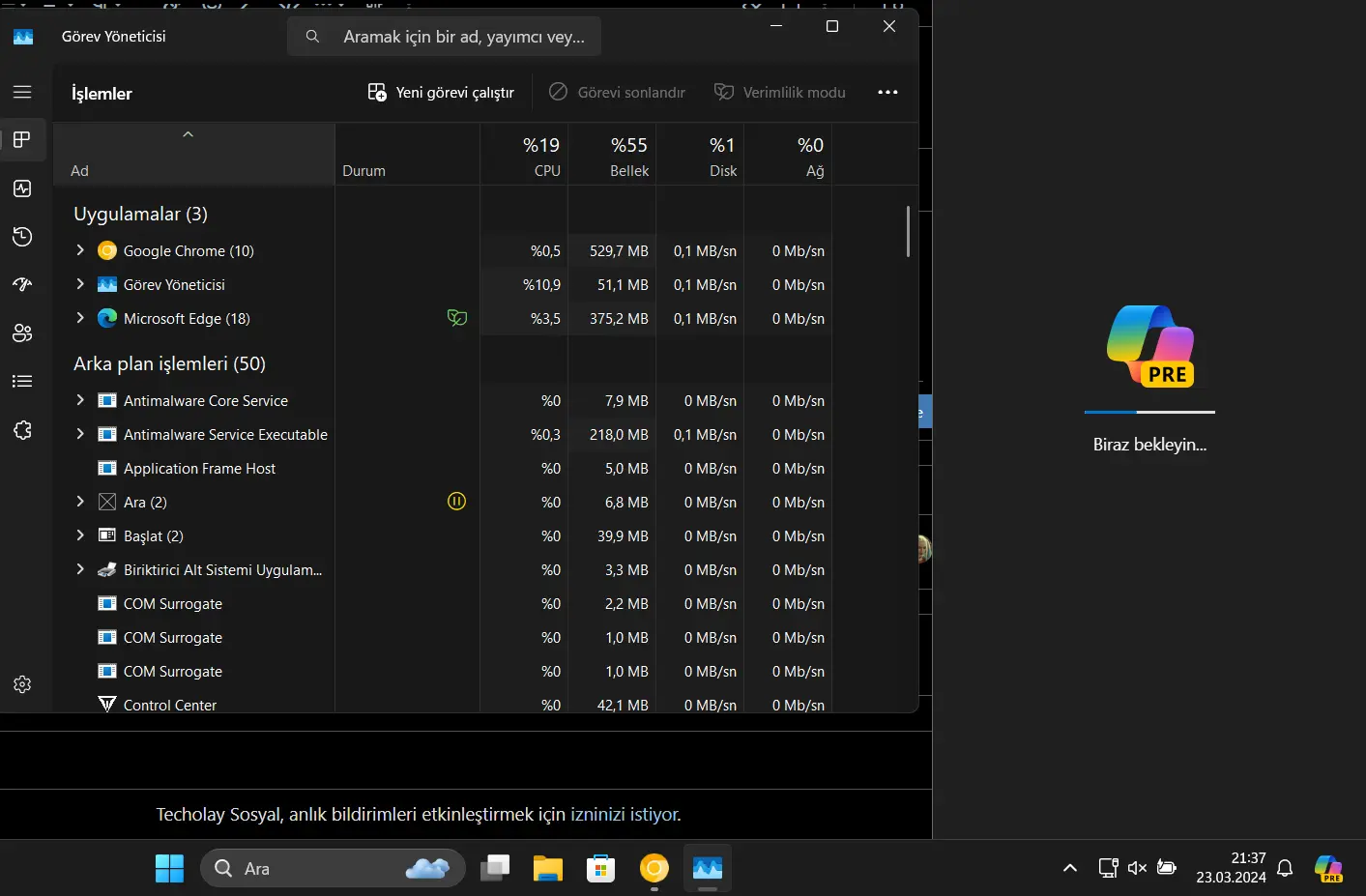The height and width of the screenshot is (896, 1366).
Task: Click the taskbar Ara search box
Action: [x=333, y=868]
